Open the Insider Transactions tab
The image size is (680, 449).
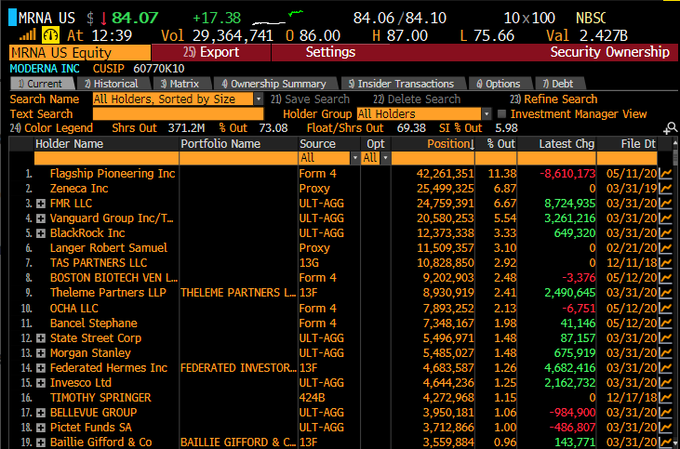click(x=403, y=84)
